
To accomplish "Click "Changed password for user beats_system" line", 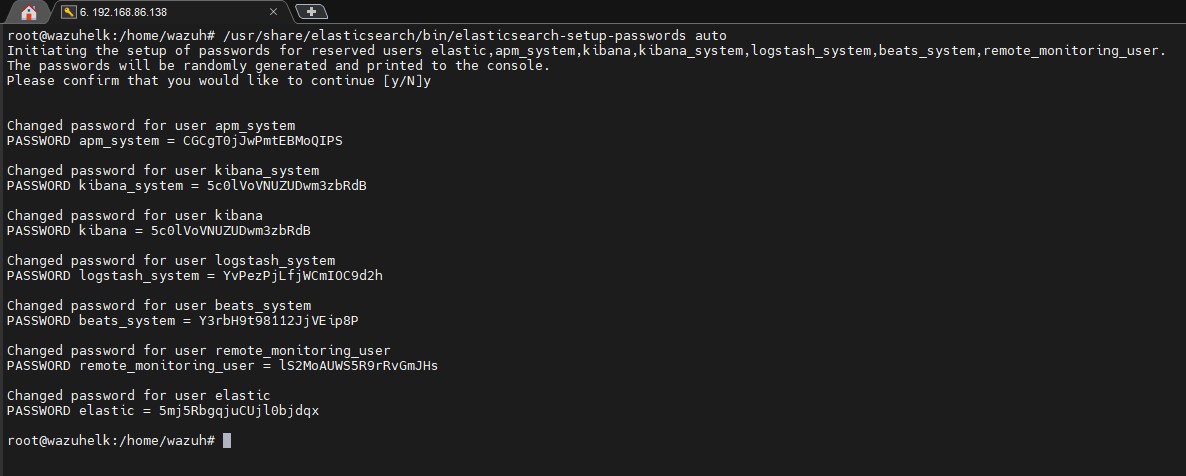I will pos(158,306).
